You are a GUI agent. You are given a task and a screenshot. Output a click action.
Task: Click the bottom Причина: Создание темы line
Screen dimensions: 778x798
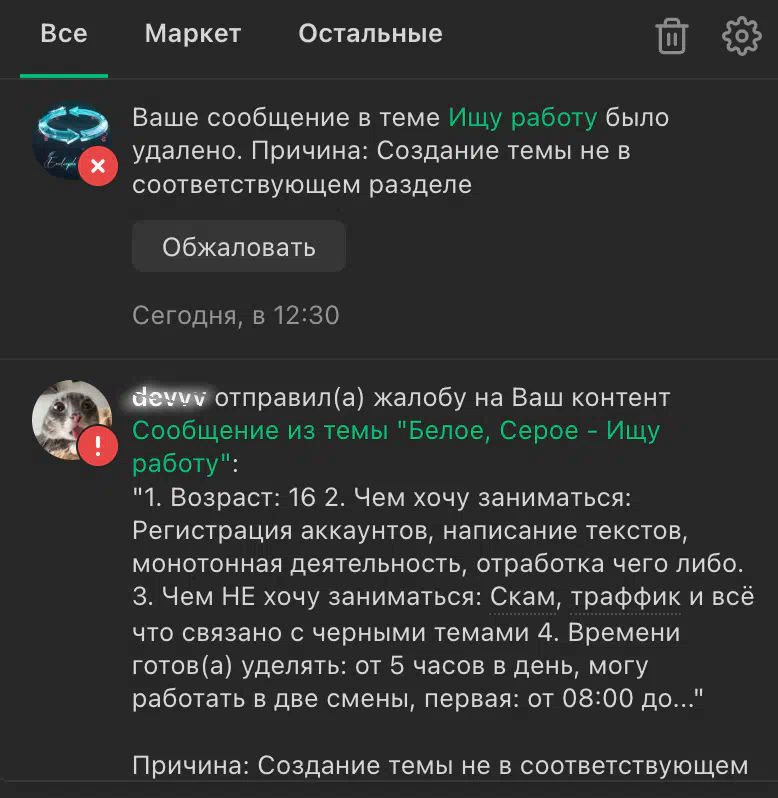click(440, 766)
